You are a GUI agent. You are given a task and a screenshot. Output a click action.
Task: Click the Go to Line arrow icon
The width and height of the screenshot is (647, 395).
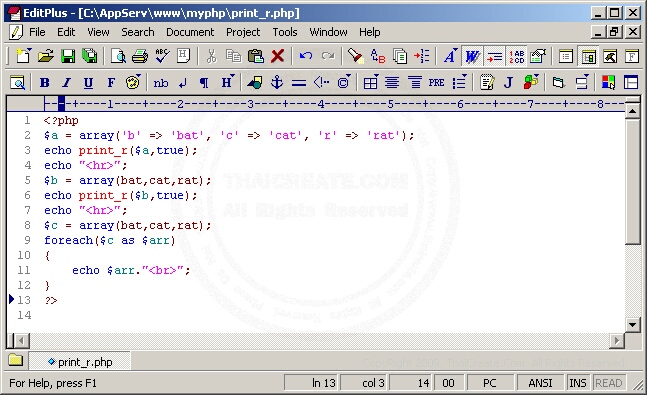(x=422, y=56)
